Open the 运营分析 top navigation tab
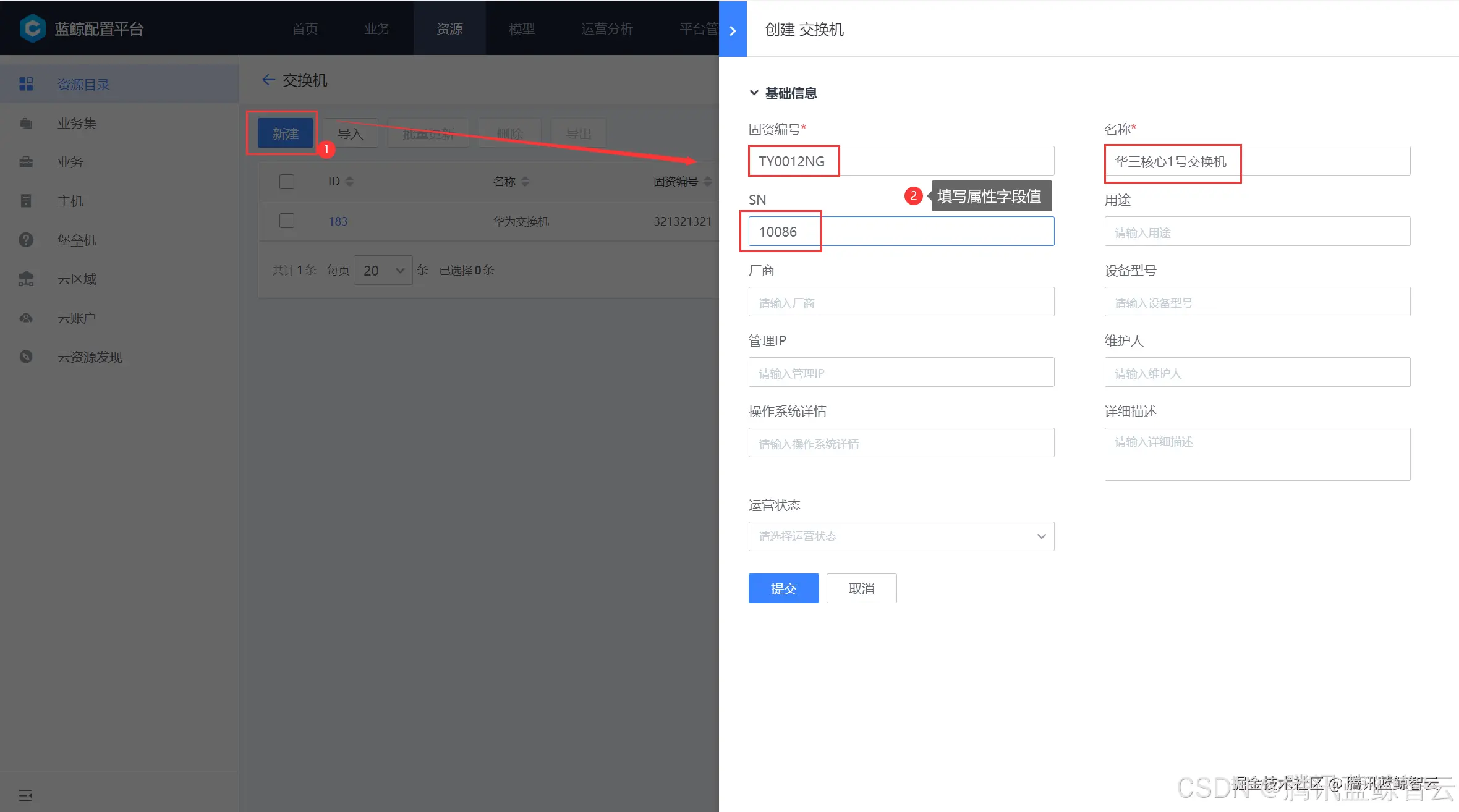Screen dimensions: 1459x812 (x=606, y=28)
